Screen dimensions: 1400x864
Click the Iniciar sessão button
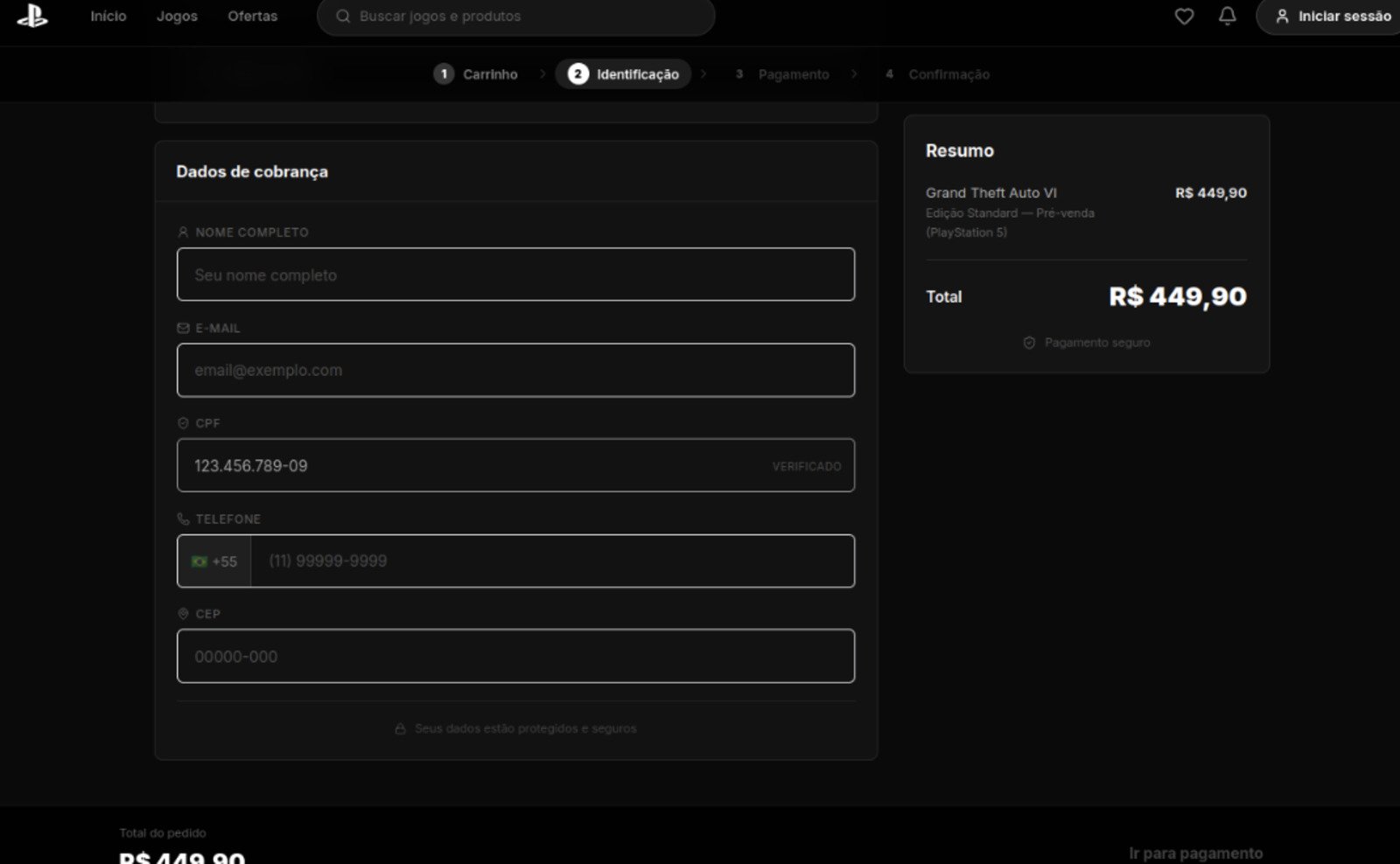[1330, 17]
